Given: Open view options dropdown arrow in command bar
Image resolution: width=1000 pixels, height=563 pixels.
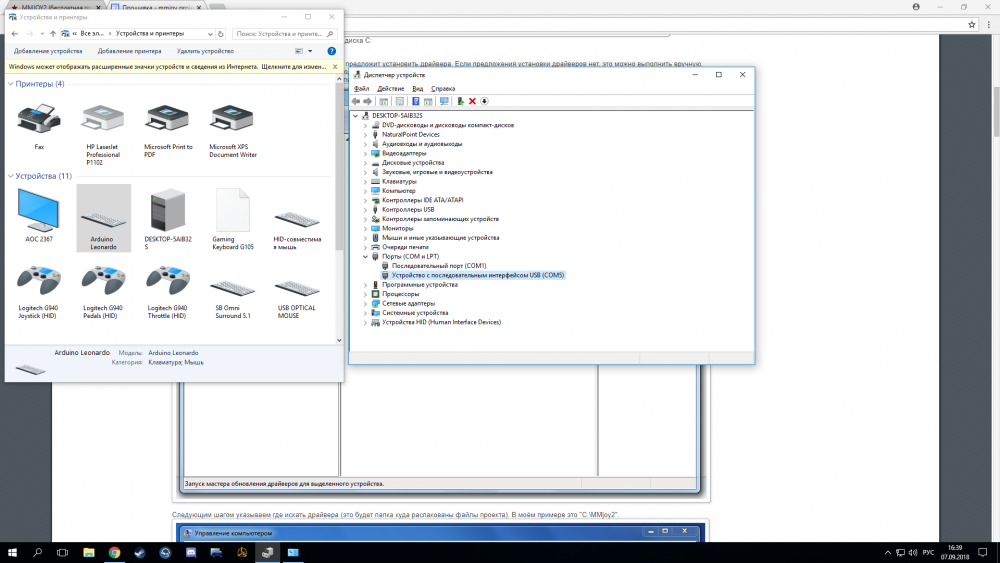Looking at the screenshot, I should (x=310, y=51).
